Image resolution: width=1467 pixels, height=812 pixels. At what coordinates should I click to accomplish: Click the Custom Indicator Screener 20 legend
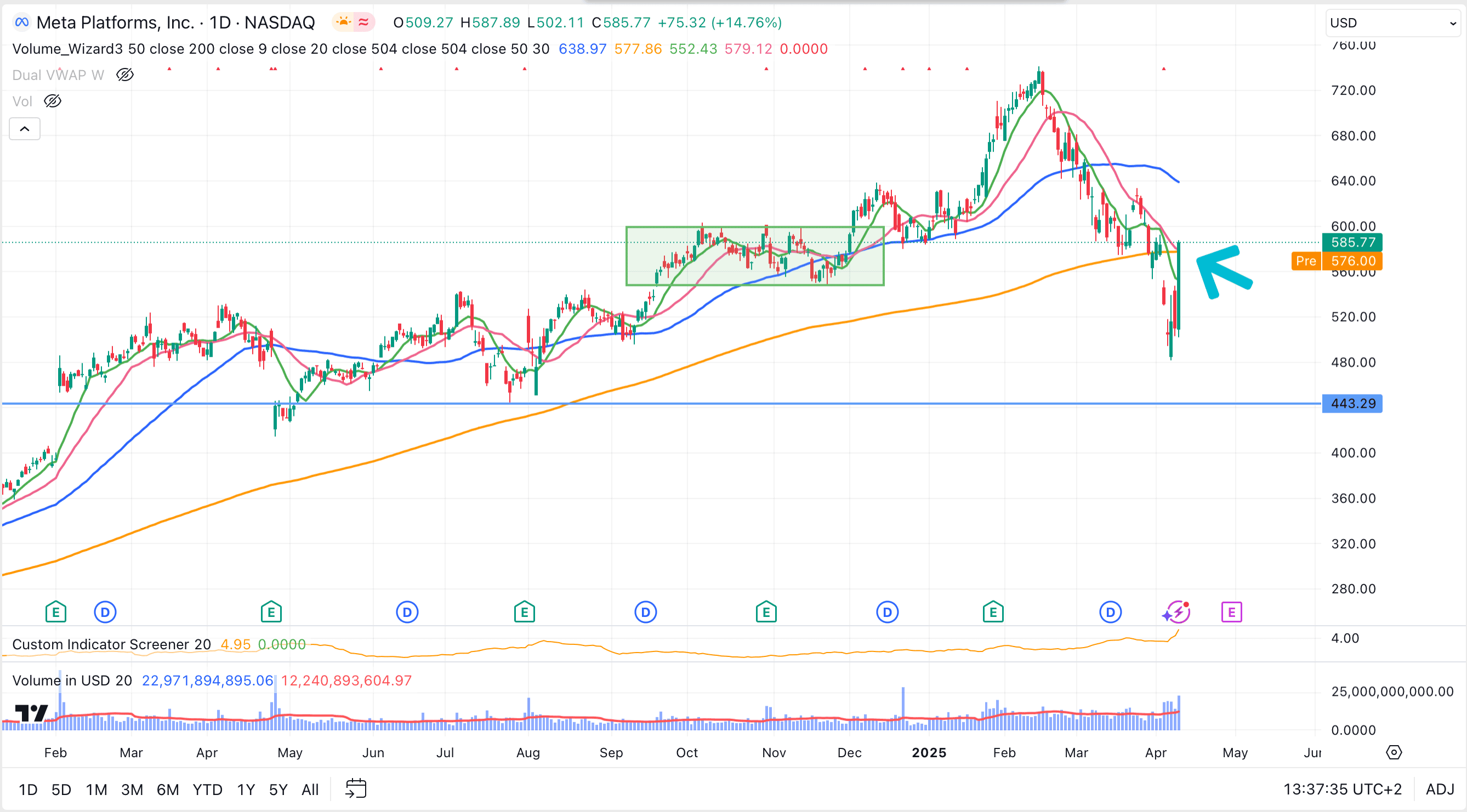[112, 644]
